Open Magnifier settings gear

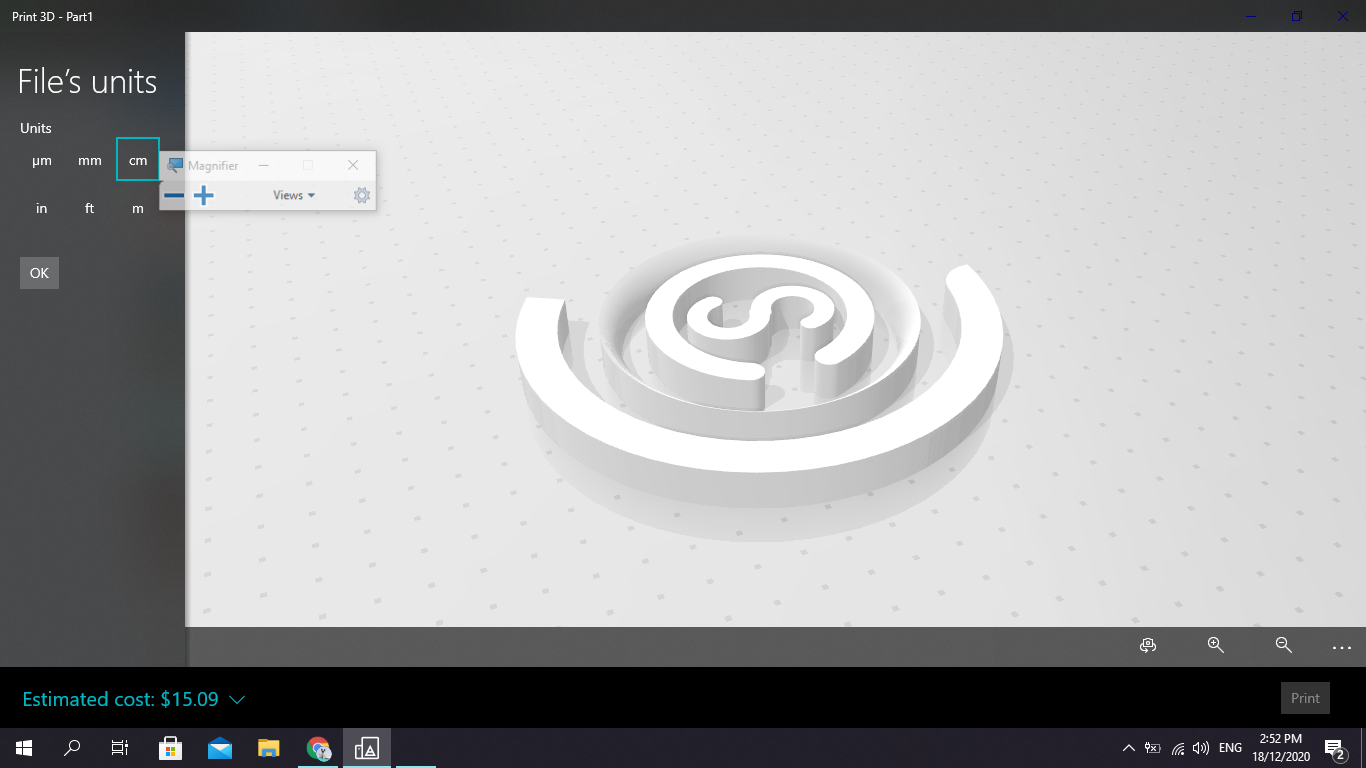362,195
